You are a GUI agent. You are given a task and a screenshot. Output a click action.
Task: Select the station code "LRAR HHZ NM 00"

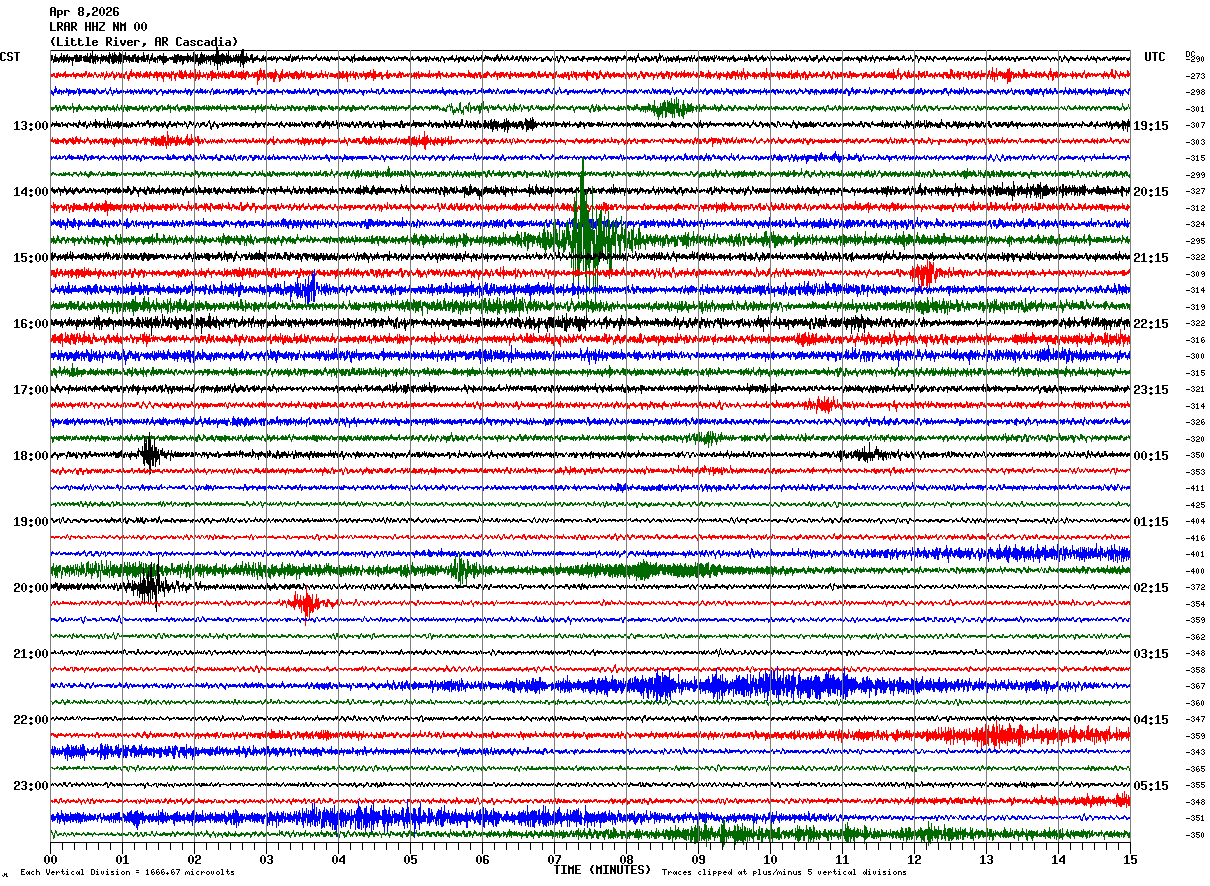point(98,27)
